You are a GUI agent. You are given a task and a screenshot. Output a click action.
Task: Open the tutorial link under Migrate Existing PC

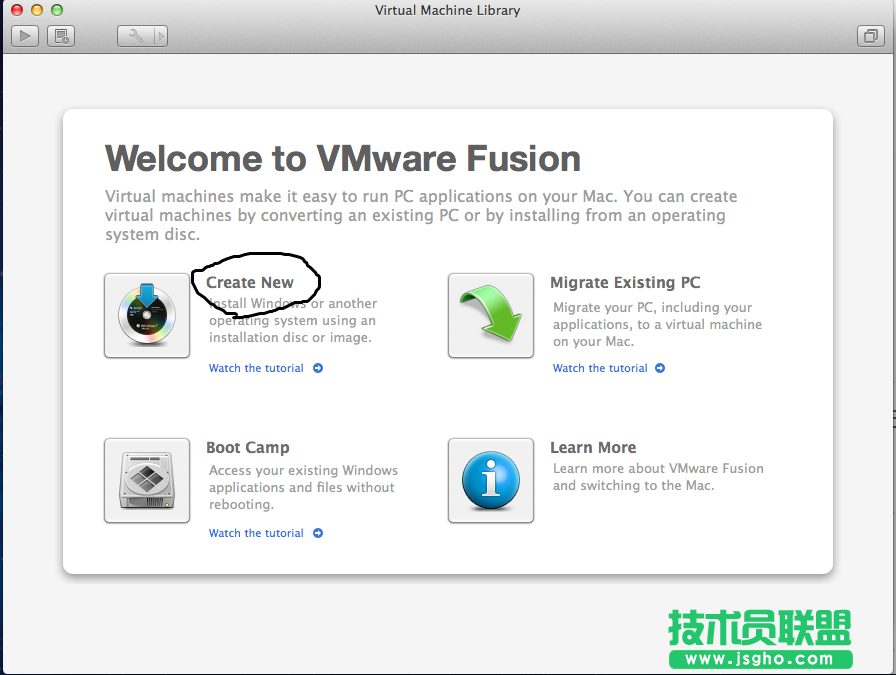(x=601, y=368)
